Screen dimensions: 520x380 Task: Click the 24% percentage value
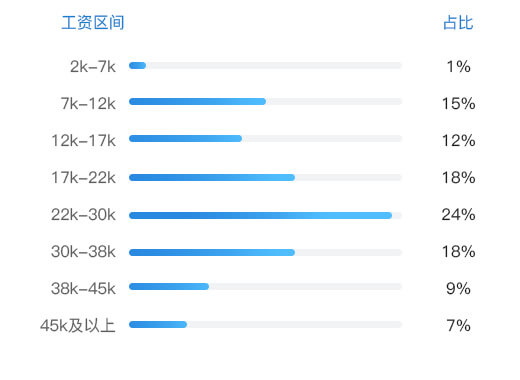(458, 214)
